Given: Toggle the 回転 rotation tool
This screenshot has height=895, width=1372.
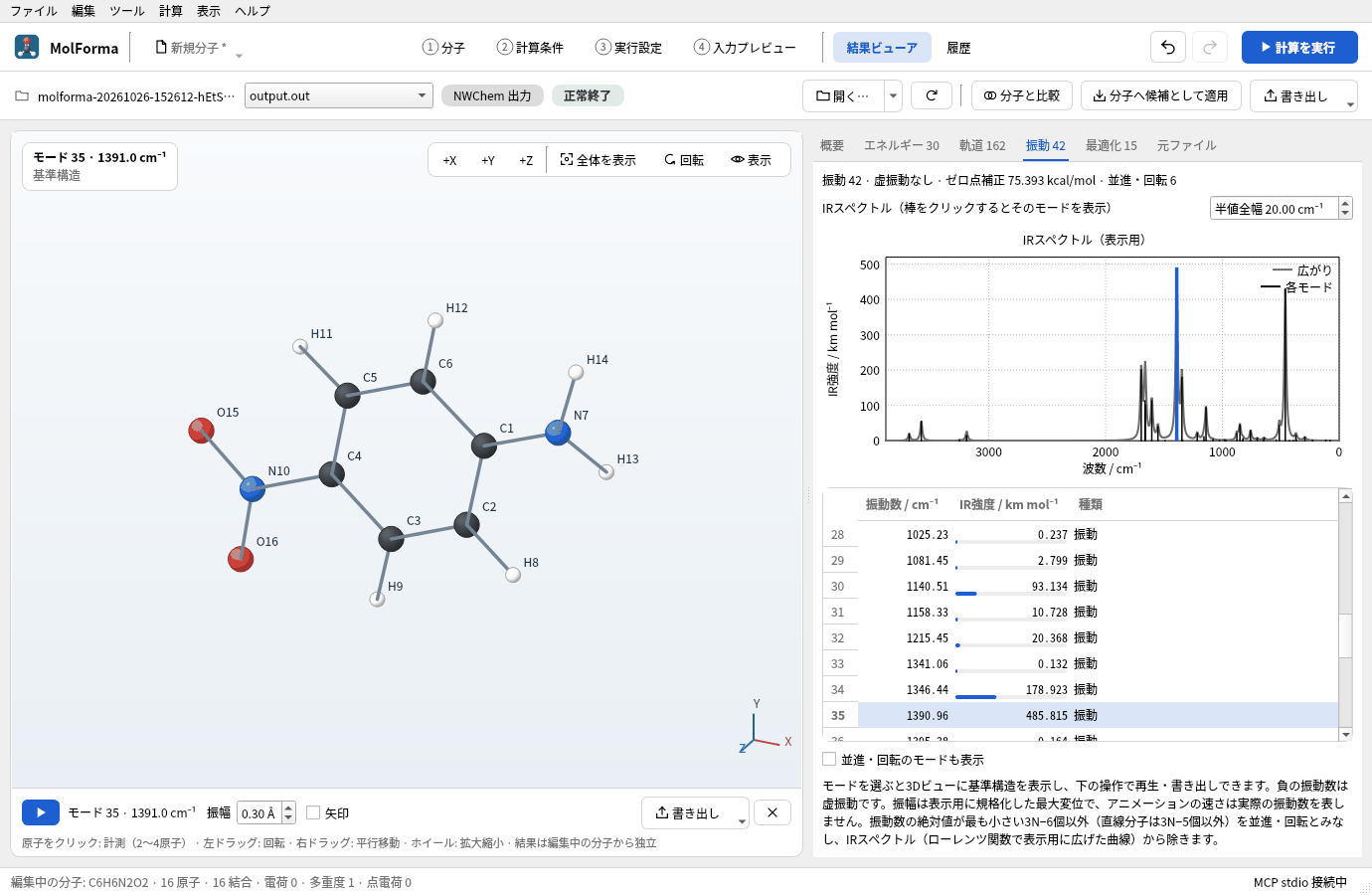Looking at the screenshot, I should coord(684,160).
